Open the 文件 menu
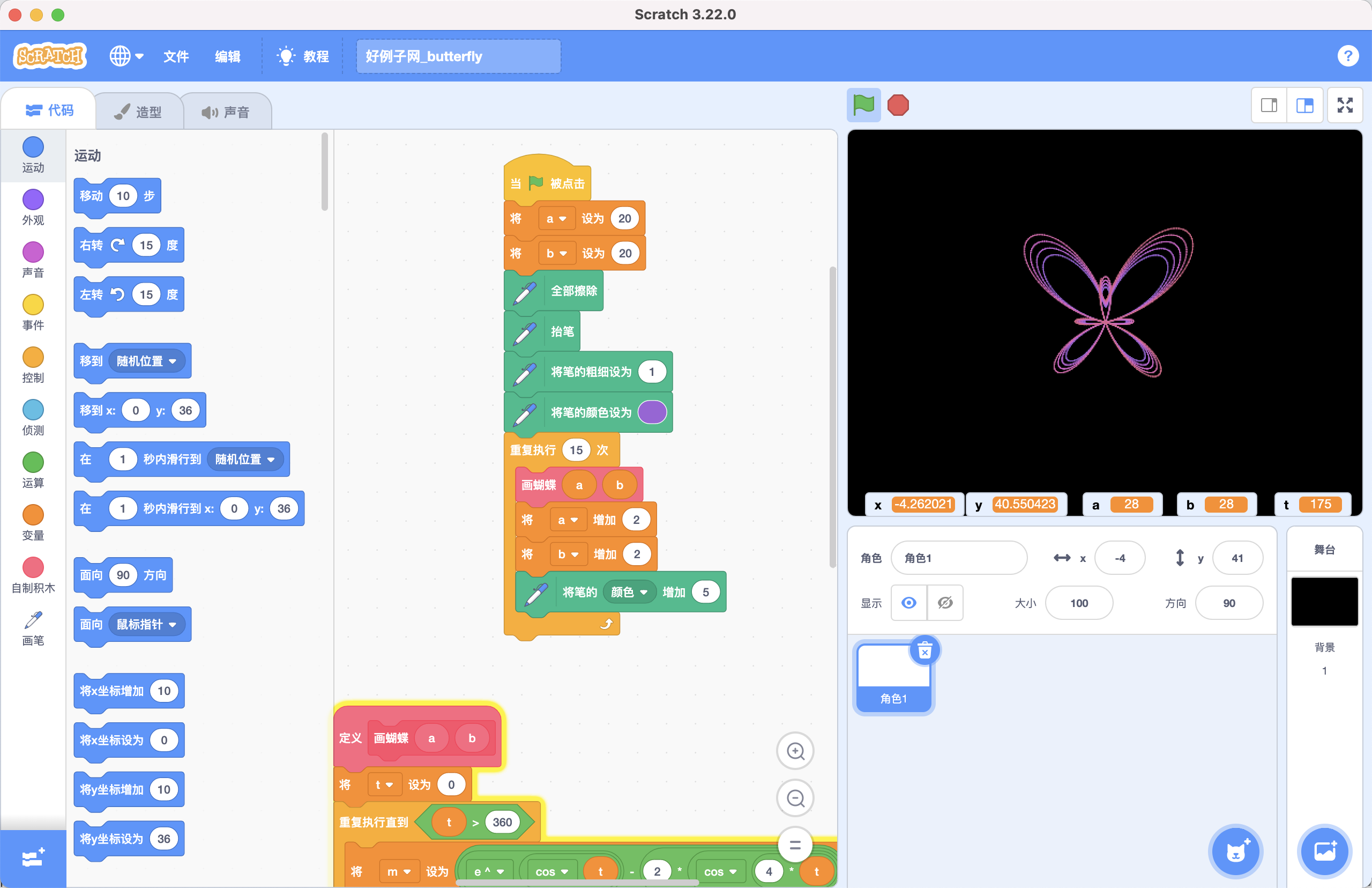This screenshot has width=1372, height=888. 176,56
